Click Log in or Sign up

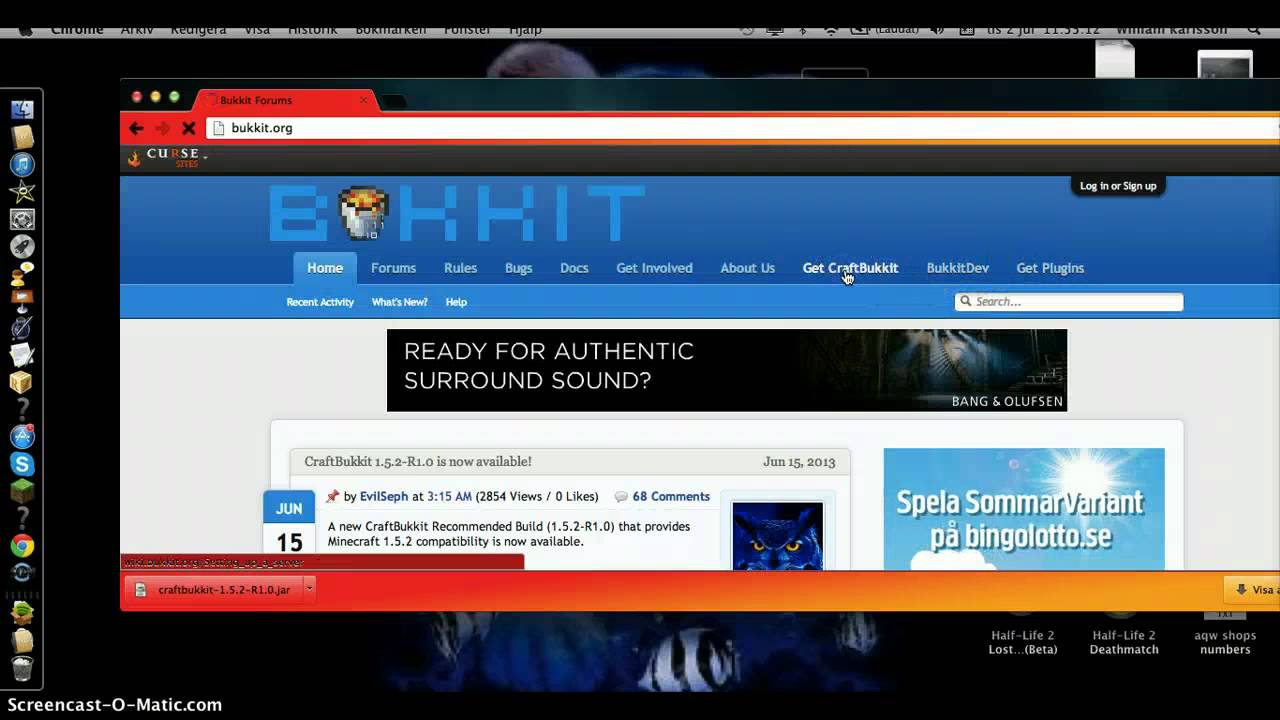[x=1118, y=186]
